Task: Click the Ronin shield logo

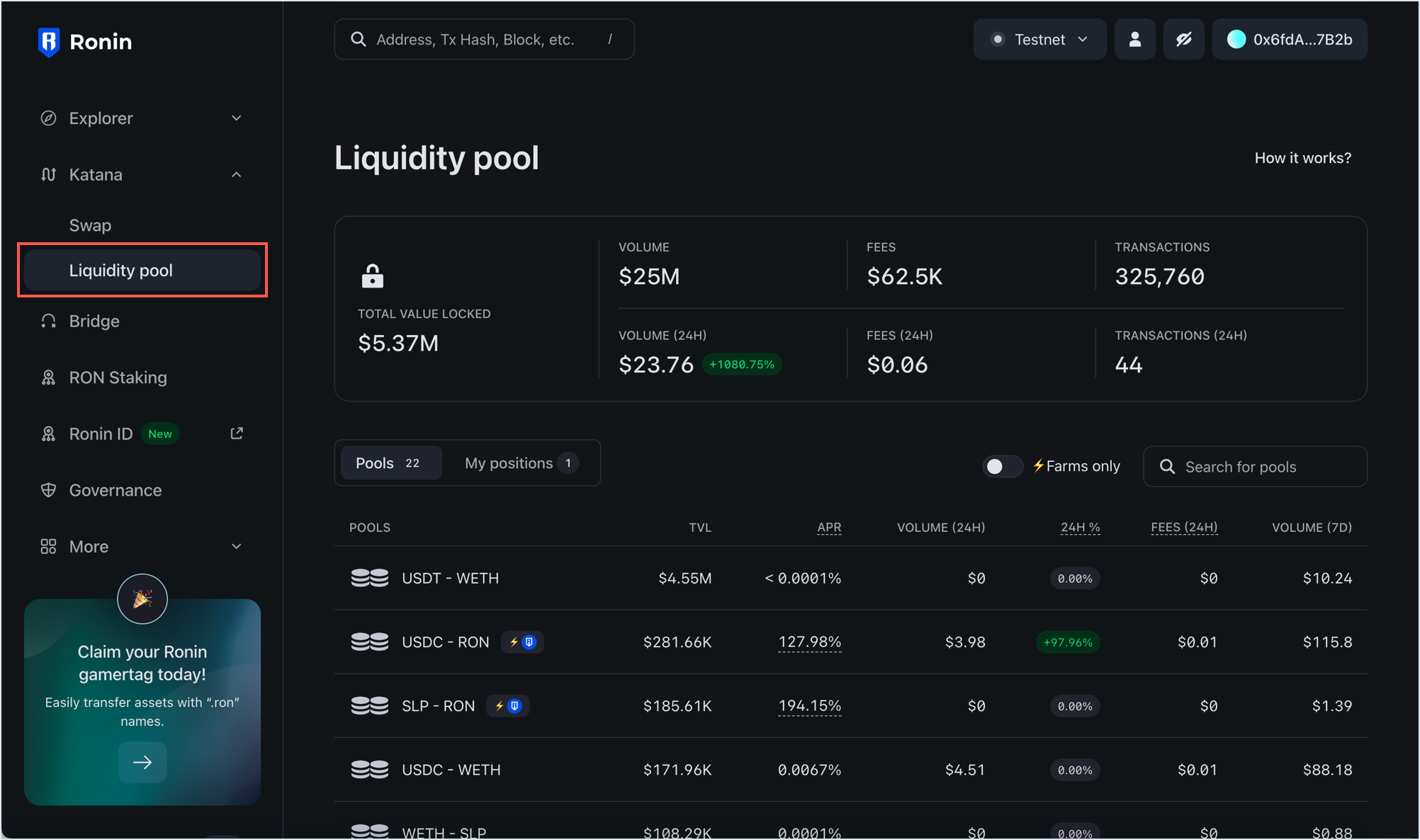Action: pos(48,42)
